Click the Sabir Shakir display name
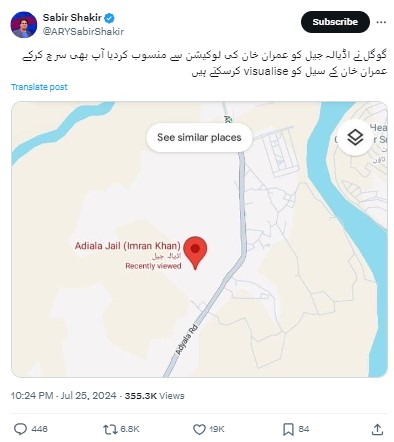Image resolution: width=394 pixels, height=442 pixels. 72,17
